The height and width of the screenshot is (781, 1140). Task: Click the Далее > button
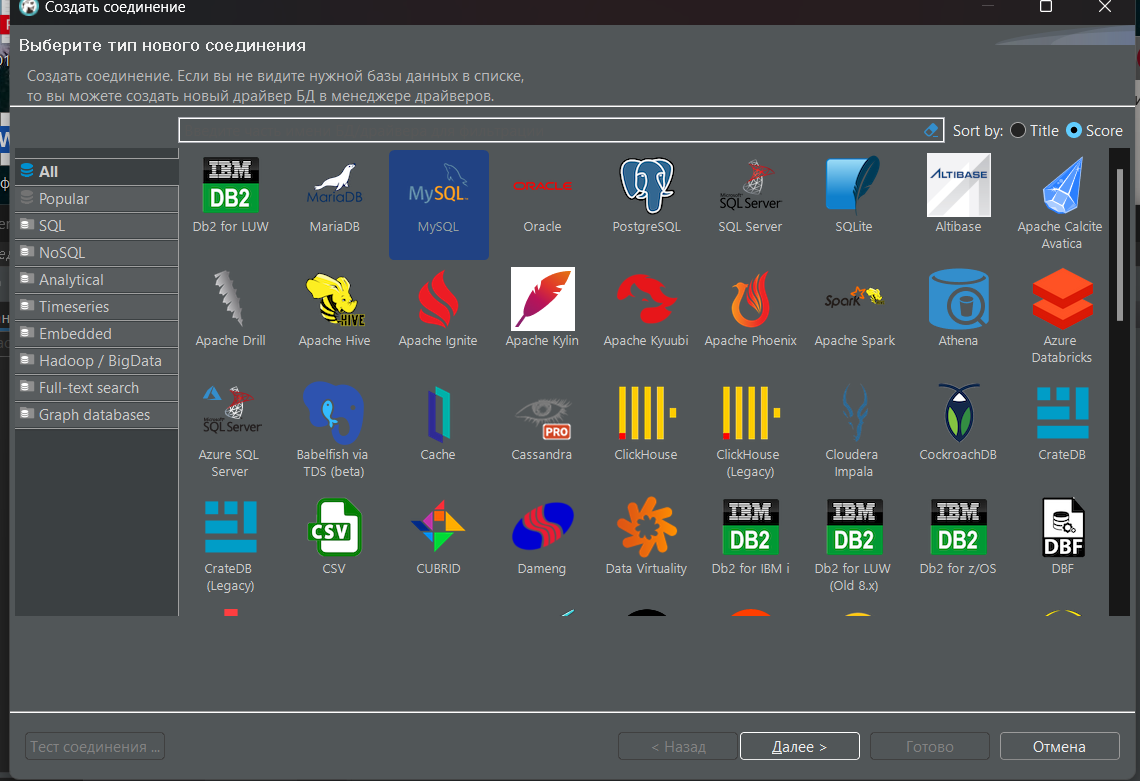point(800,746)
